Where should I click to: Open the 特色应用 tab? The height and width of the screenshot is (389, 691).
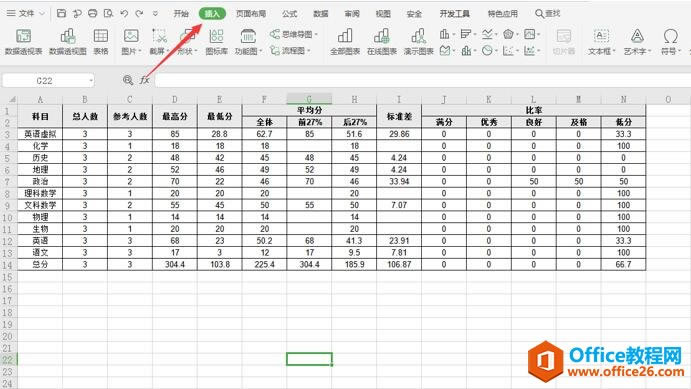tap(502, 14)
